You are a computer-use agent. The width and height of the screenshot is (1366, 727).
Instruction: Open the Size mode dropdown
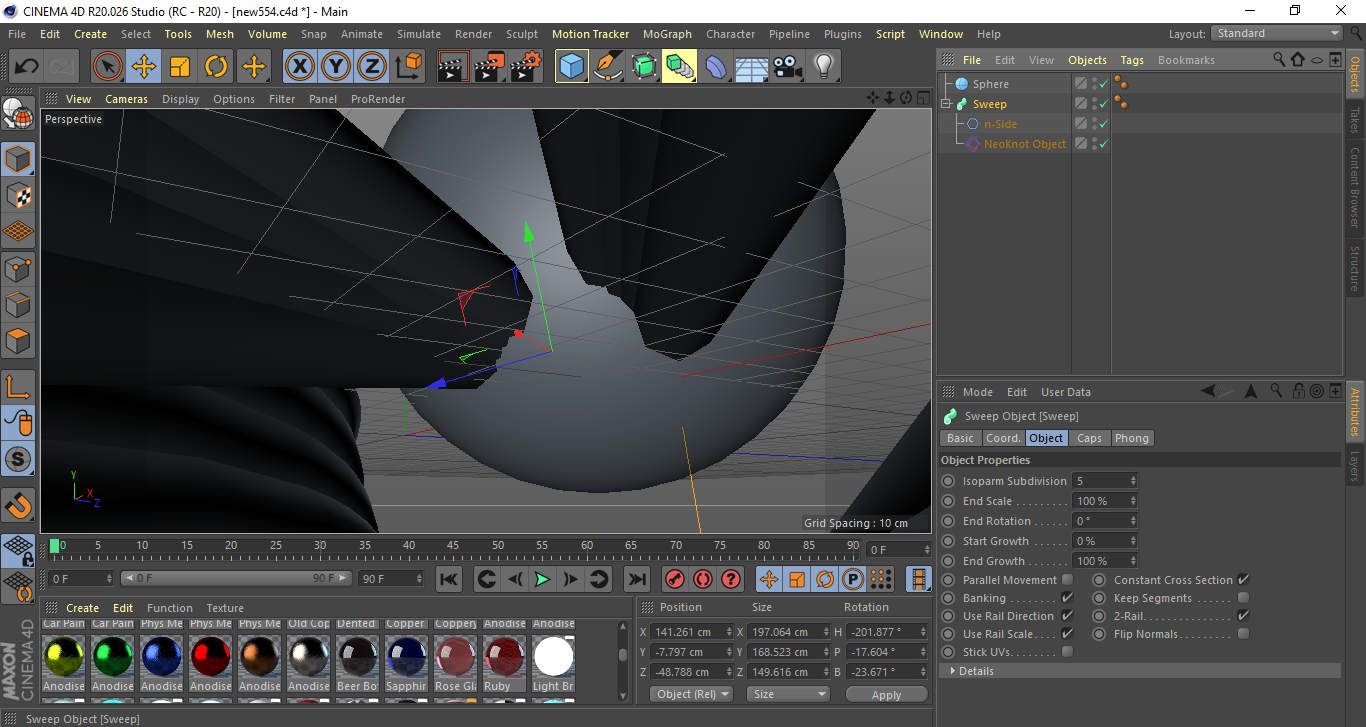click(x=790, y=694)
